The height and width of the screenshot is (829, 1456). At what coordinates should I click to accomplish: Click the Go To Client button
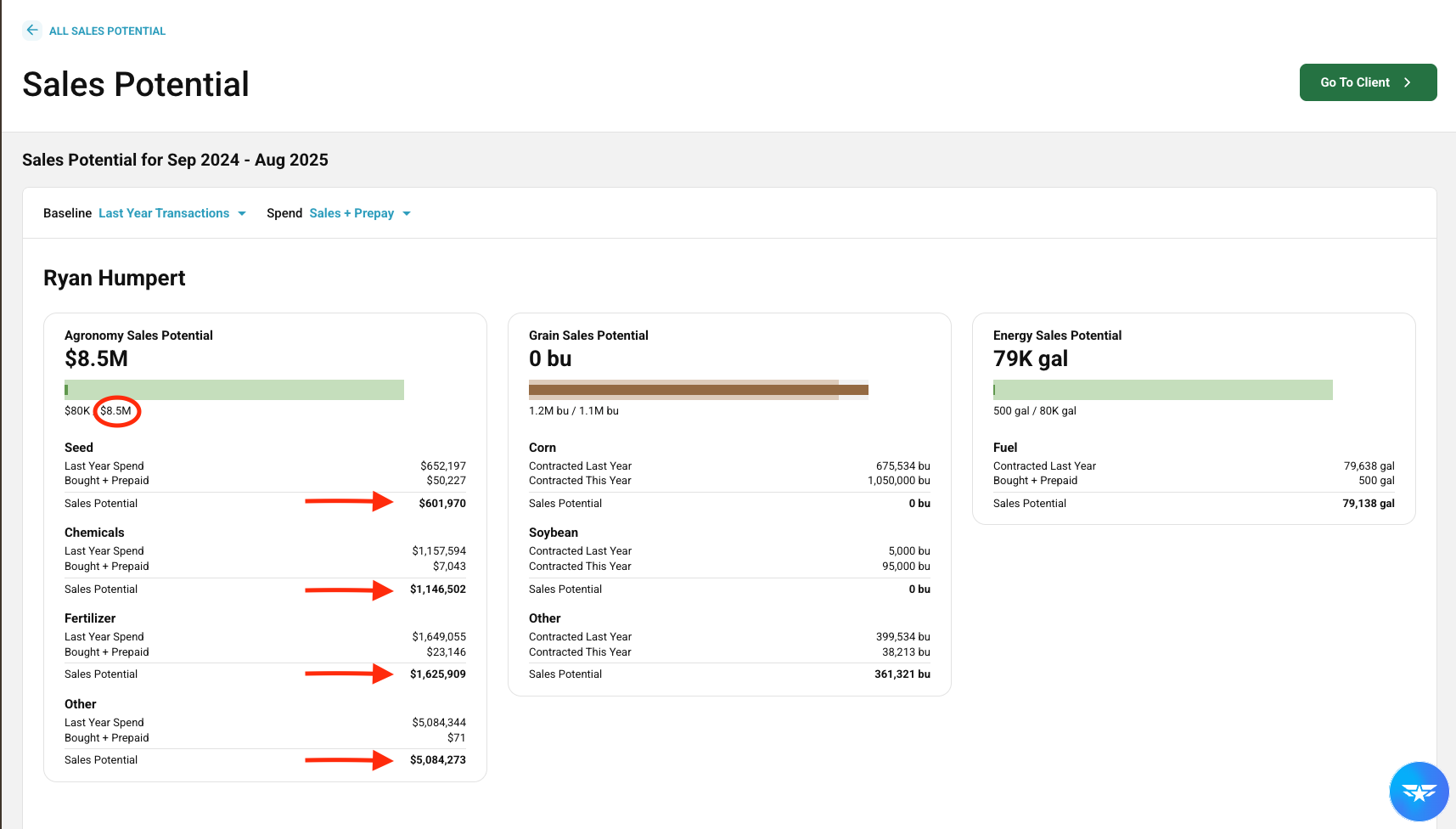(x=1368, y=82)
